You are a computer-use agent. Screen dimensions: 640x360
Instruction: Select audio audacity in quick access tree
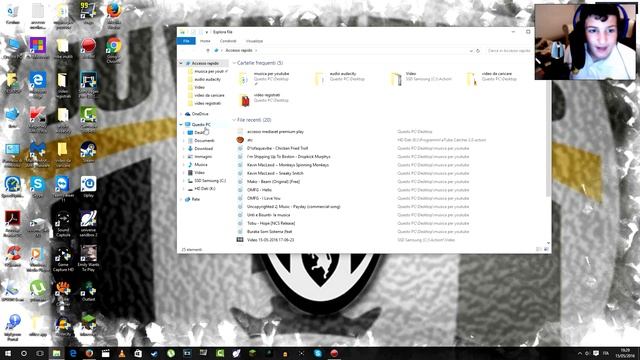pos(207,79)
